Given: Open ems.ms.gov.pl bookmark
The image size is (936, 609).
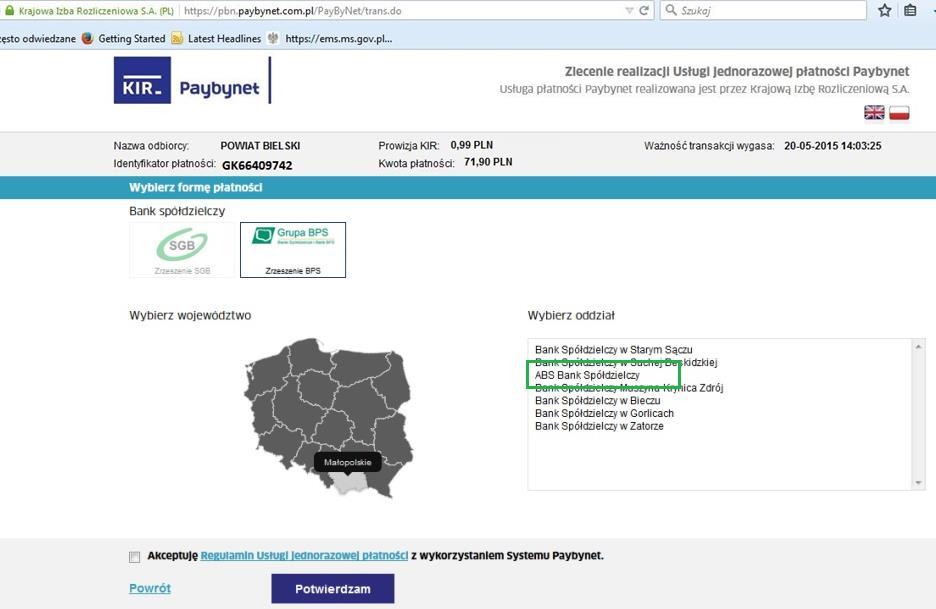Looking at the screenshot, I should coord(330,39).
